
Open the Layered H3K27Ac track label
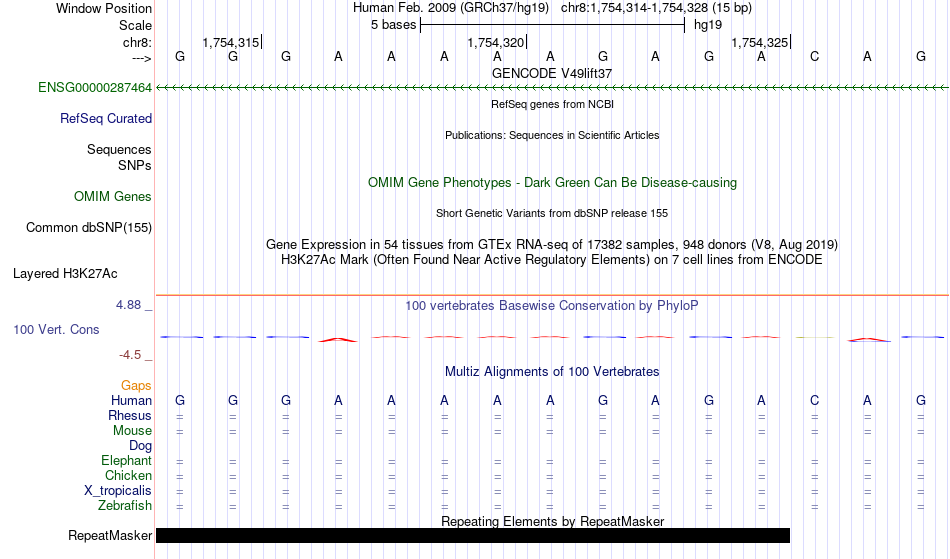click(x=65, y=274)
